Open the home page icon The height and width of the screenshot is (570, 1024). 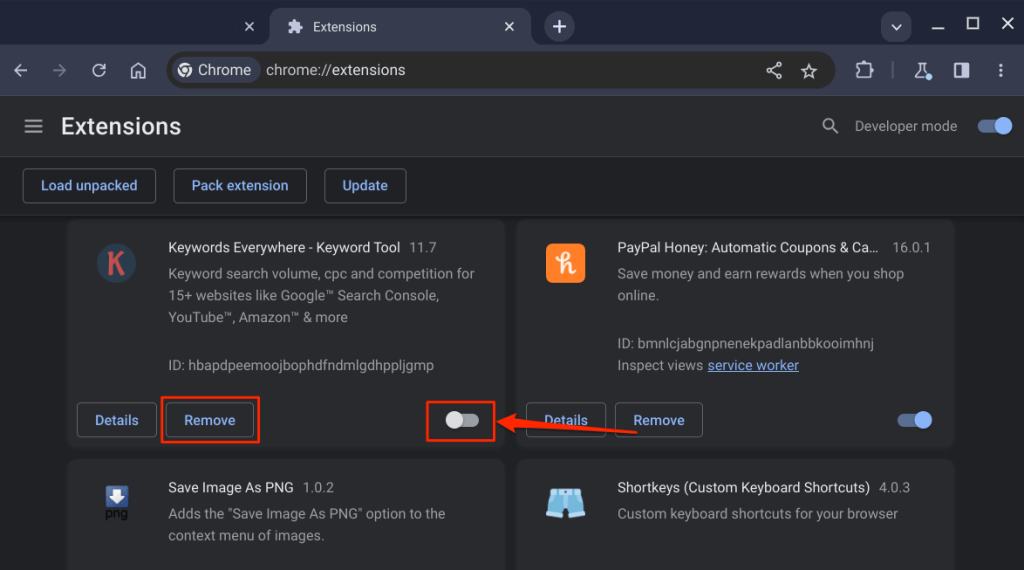tap(138, 70)
